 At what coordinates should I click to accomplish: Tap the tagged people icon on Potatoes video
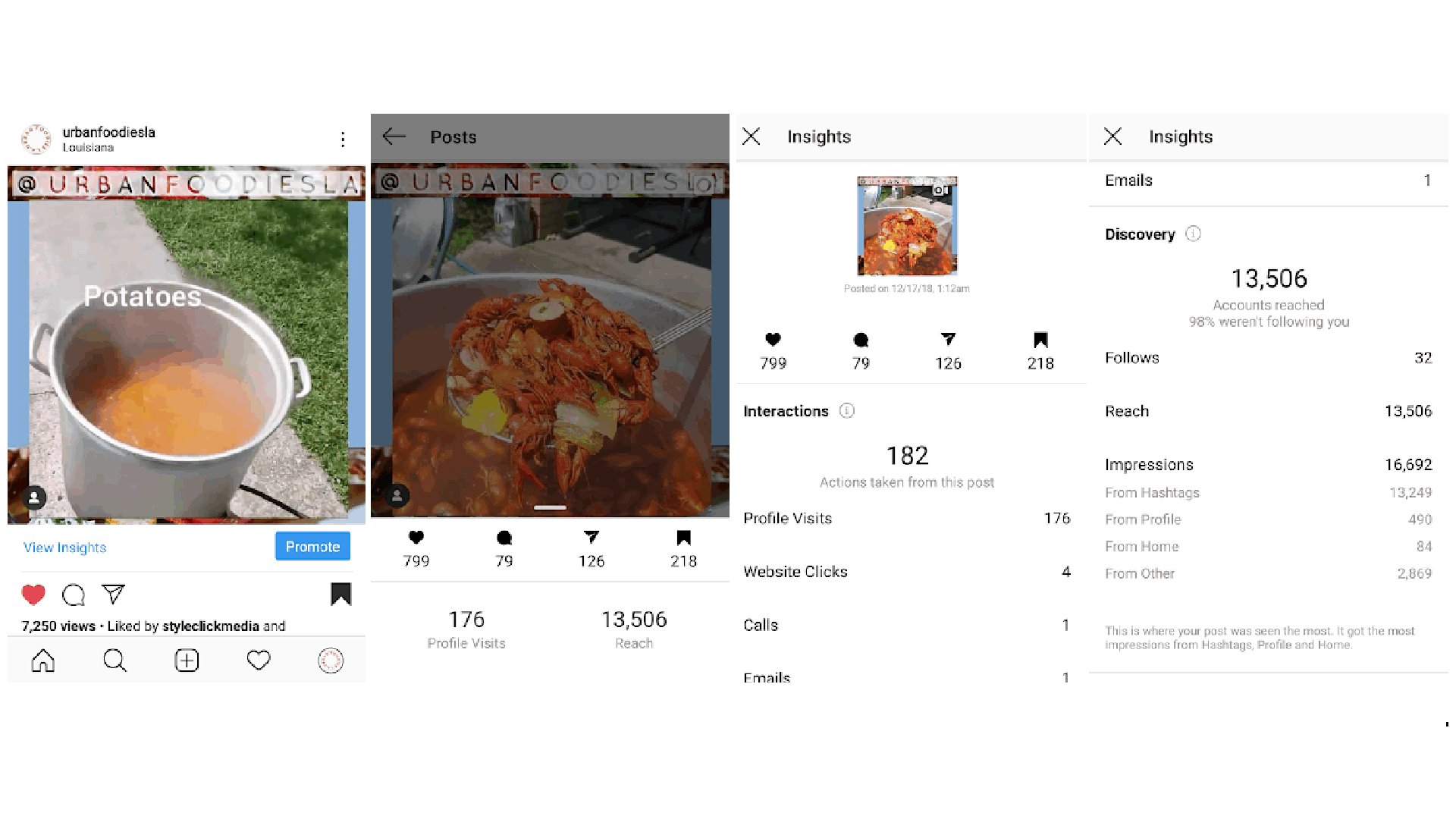(34, 498)
